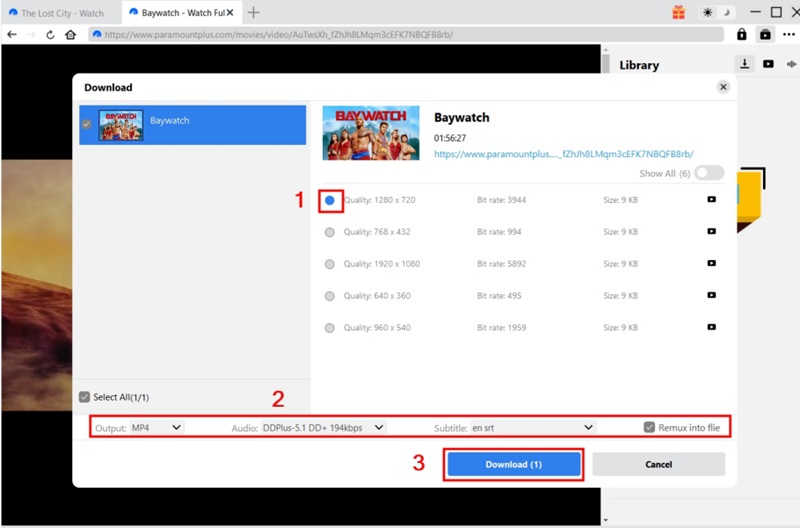800x528 pixels.
Task: Click video icon on 1280 x 720 row
Action: point(711,199)
